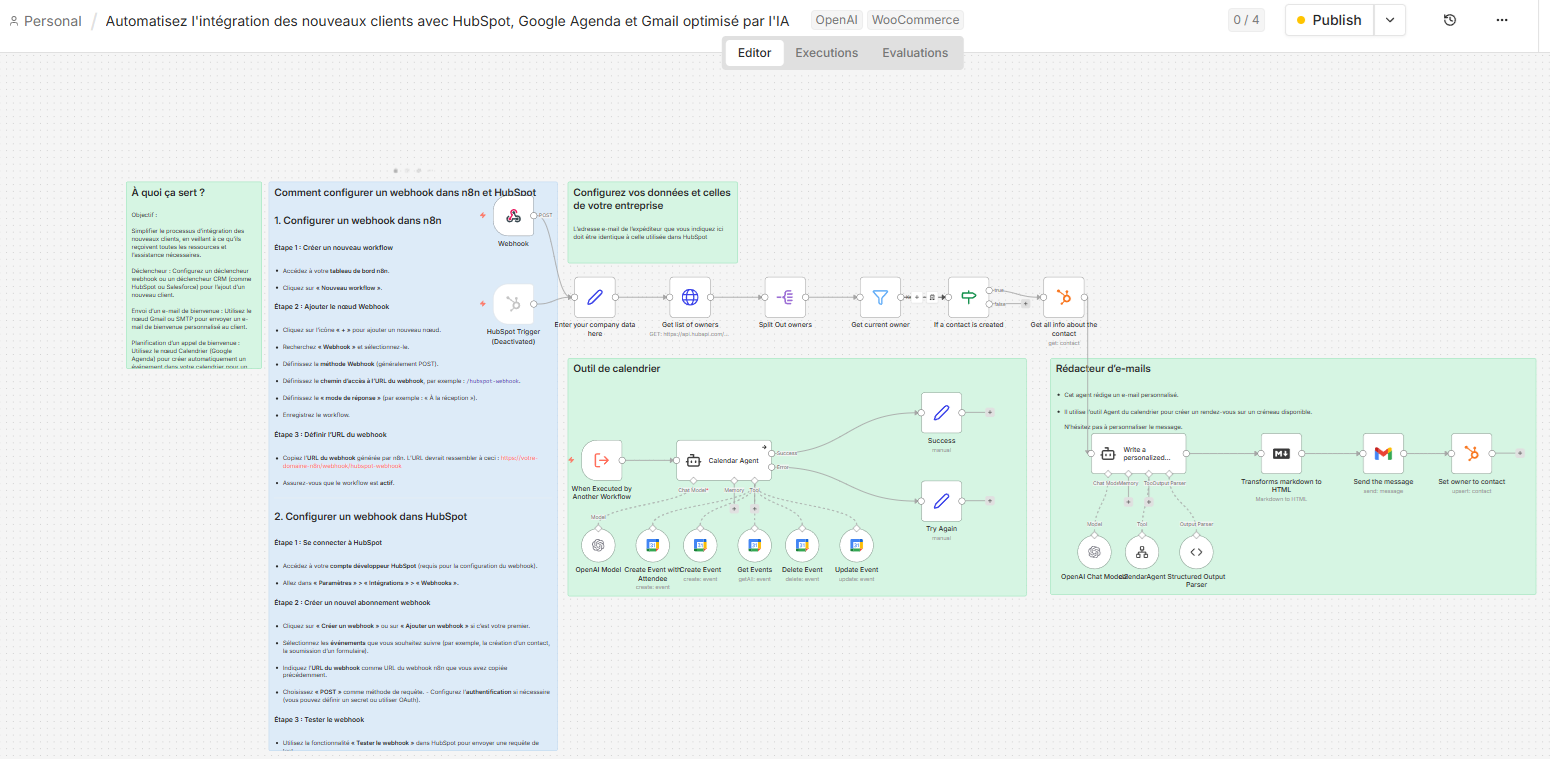
Task: Switch to the Executions tab
Action: (x=826, y=52)
